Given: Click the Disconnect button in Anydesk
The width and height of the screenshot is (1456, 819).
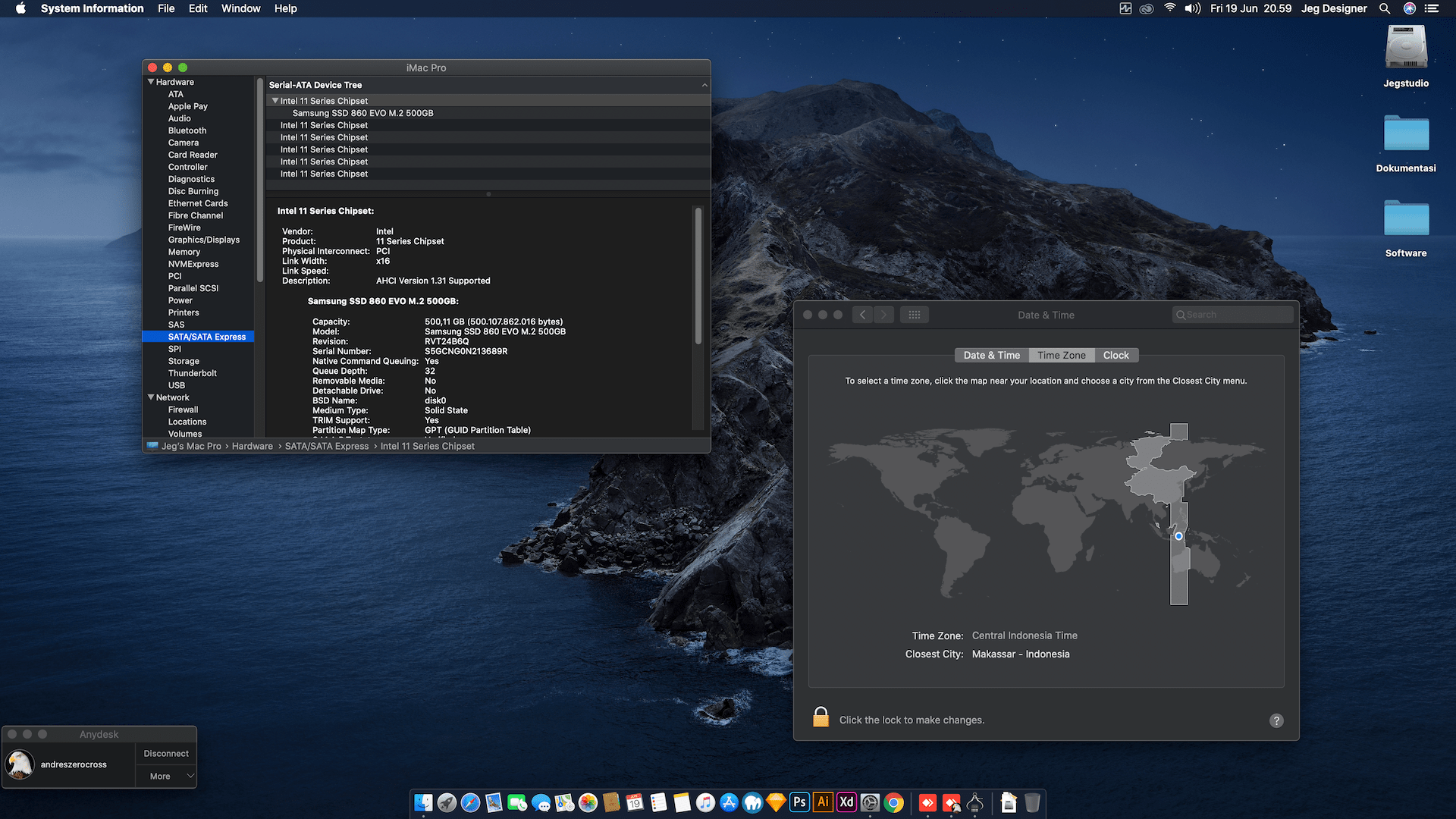Looking at the screenshot, I should (166, 753).
